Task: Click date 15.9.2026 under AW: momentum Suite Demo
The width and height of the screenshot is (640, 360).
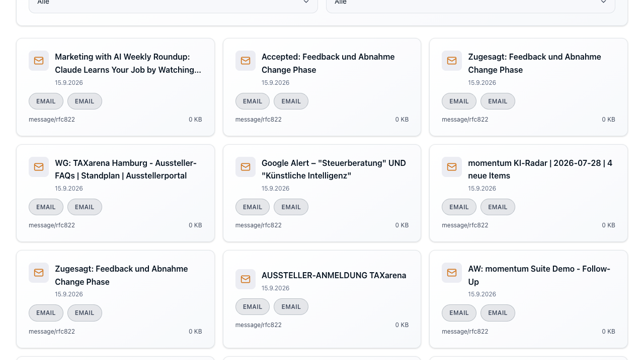Action: tap(482, 294)
